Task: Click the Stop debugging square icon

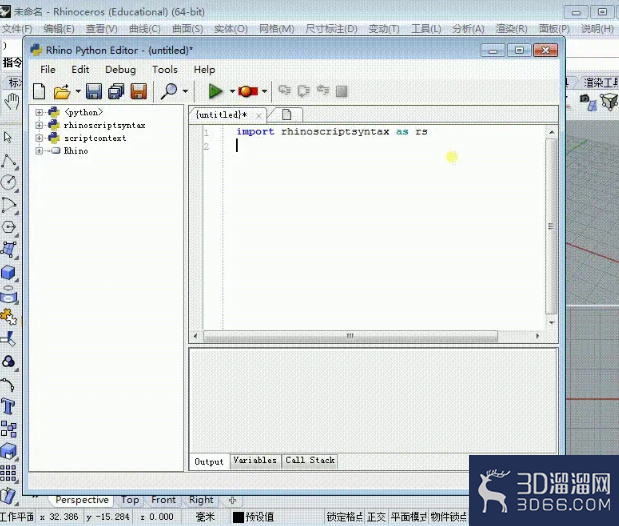Action: 341,92
